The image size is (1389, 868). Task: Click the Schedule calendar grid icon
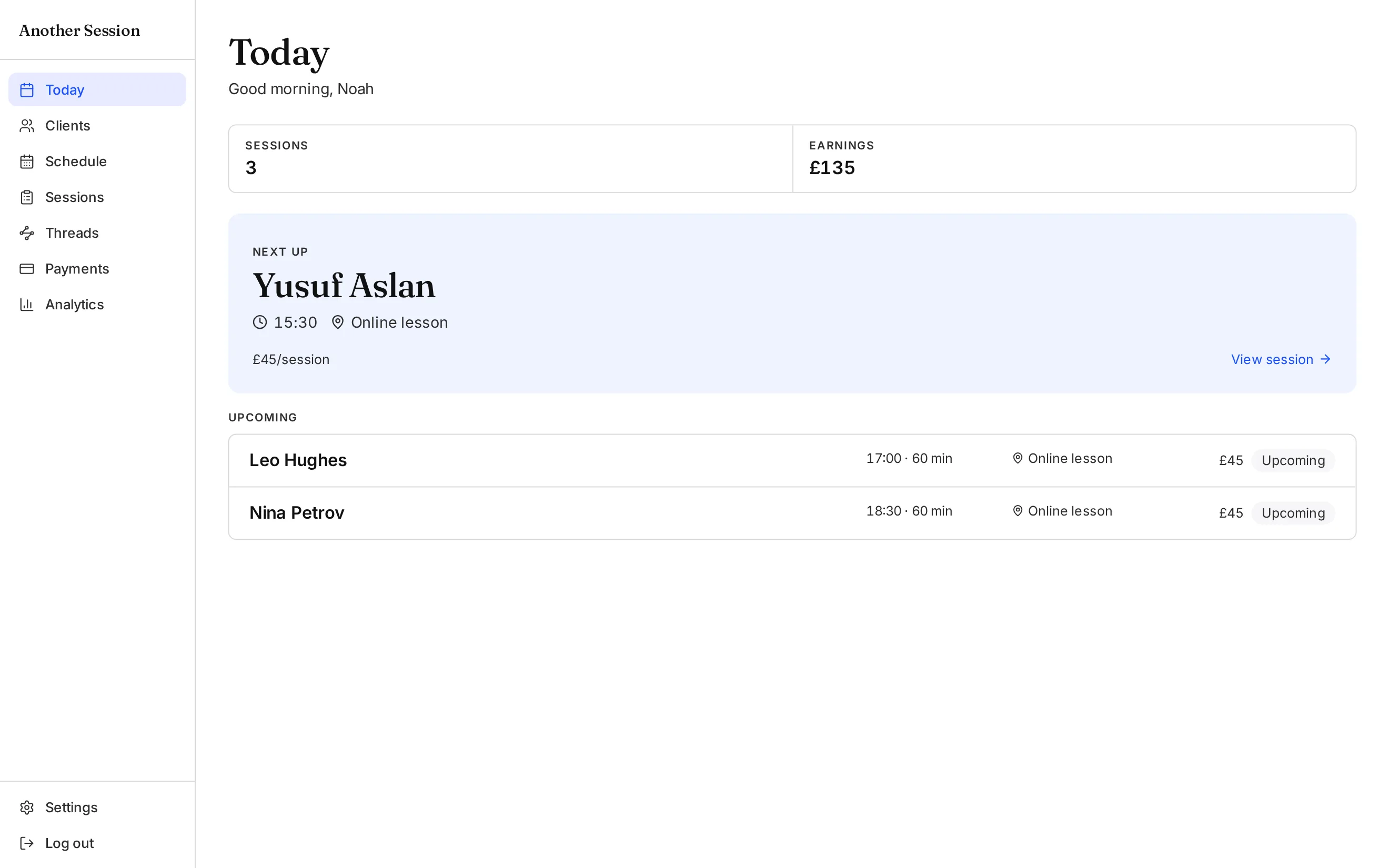point(27,162)
